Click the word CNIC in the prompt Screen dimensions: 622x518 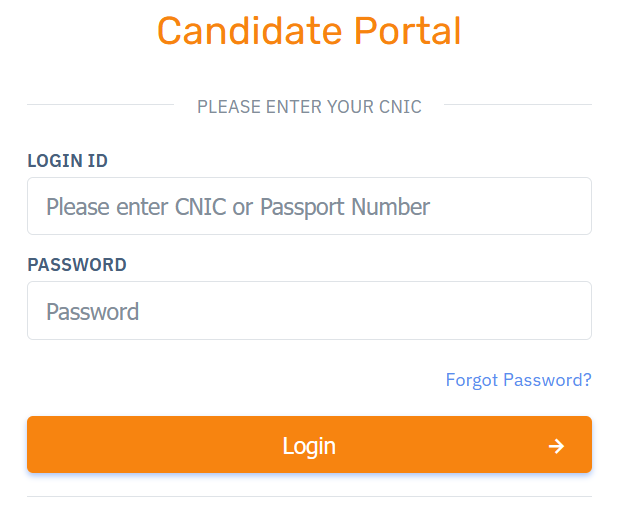click(399, 107)
